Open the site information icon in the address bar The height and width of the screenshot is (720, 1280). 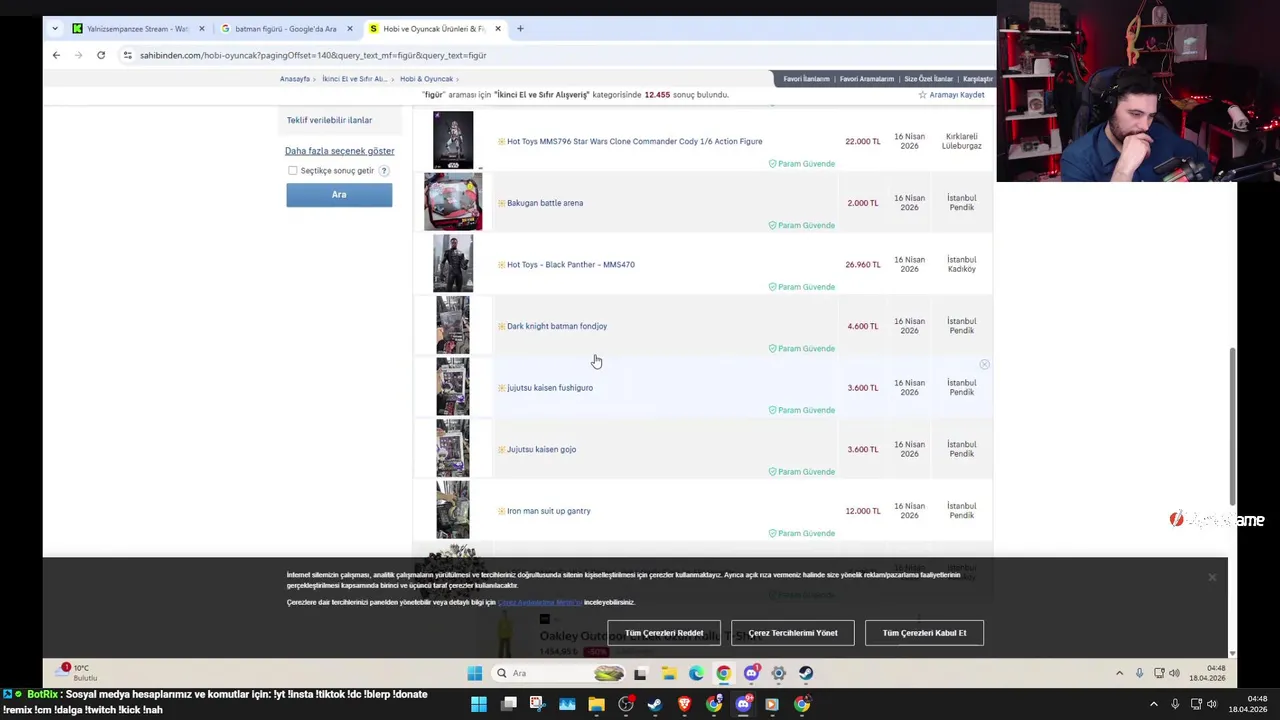coord(127,55)
